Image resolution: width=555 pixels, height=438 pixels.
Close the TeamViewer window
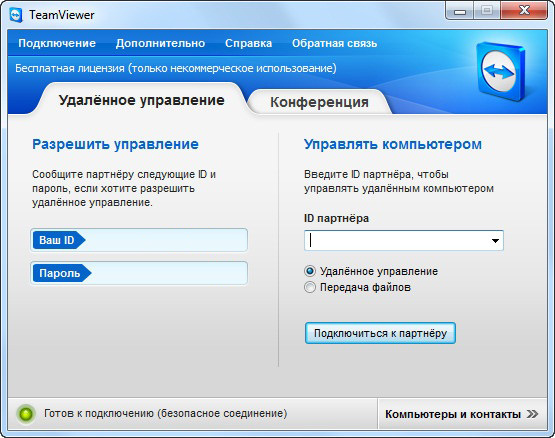[524, 11]
